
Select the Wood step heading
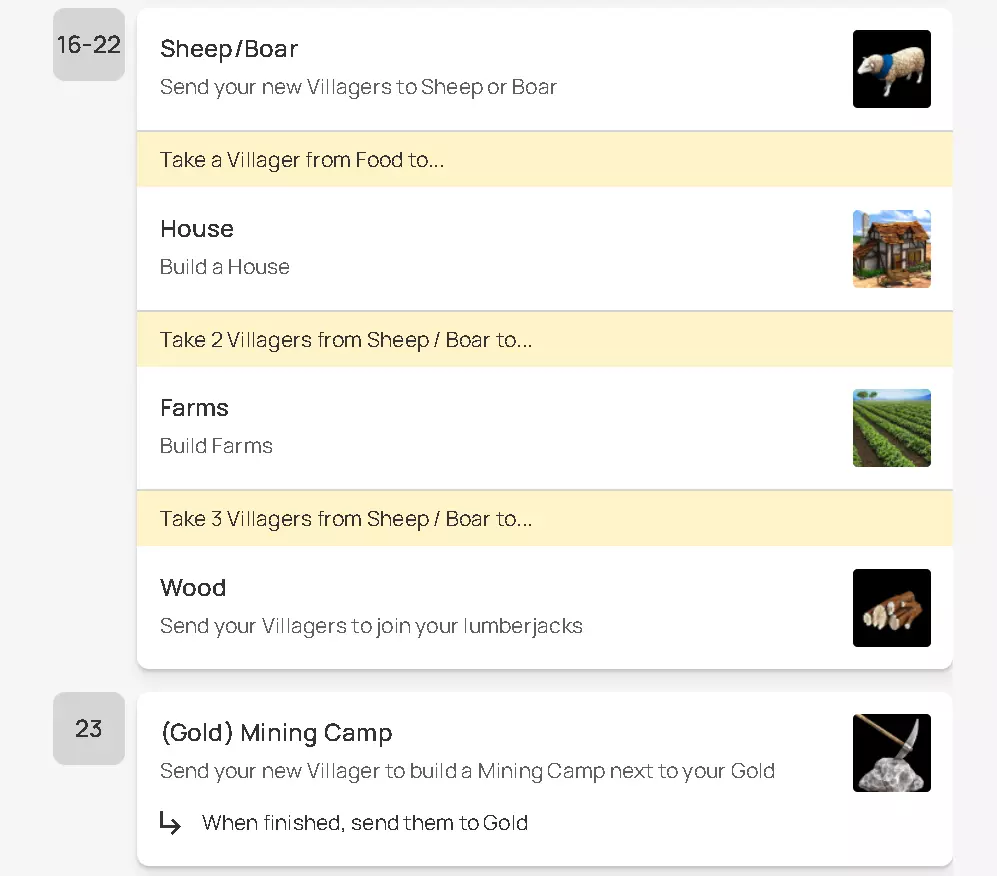(193, 588)
